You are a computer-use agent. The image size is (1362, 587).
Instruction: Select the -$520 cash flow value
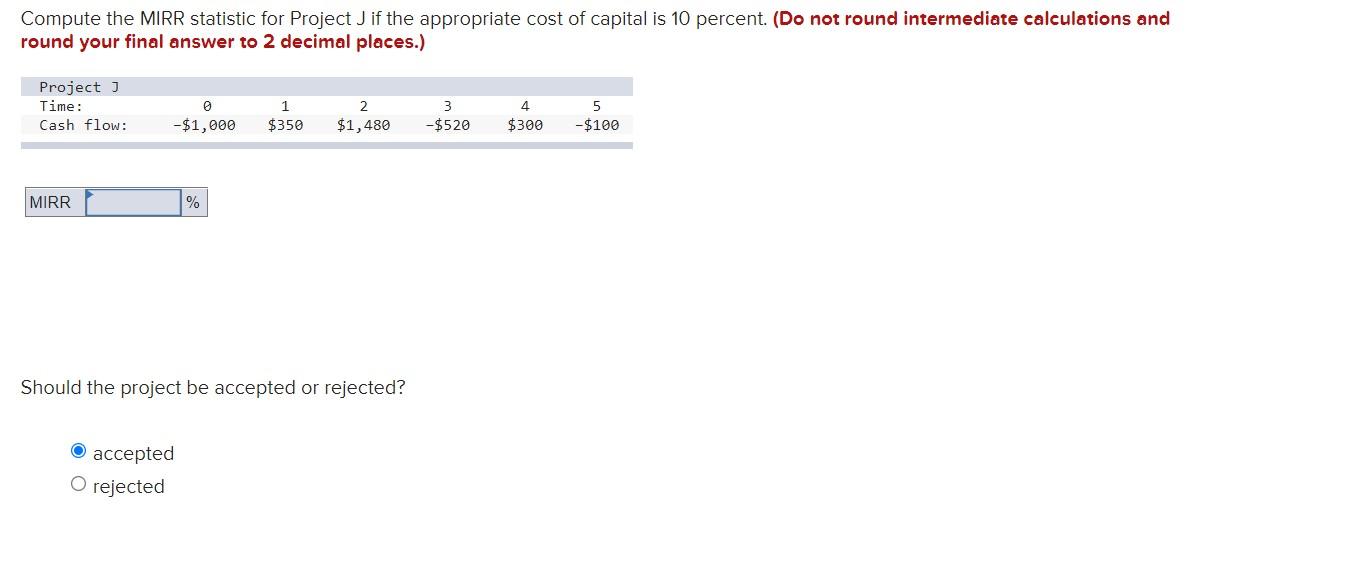pos(446,124)
